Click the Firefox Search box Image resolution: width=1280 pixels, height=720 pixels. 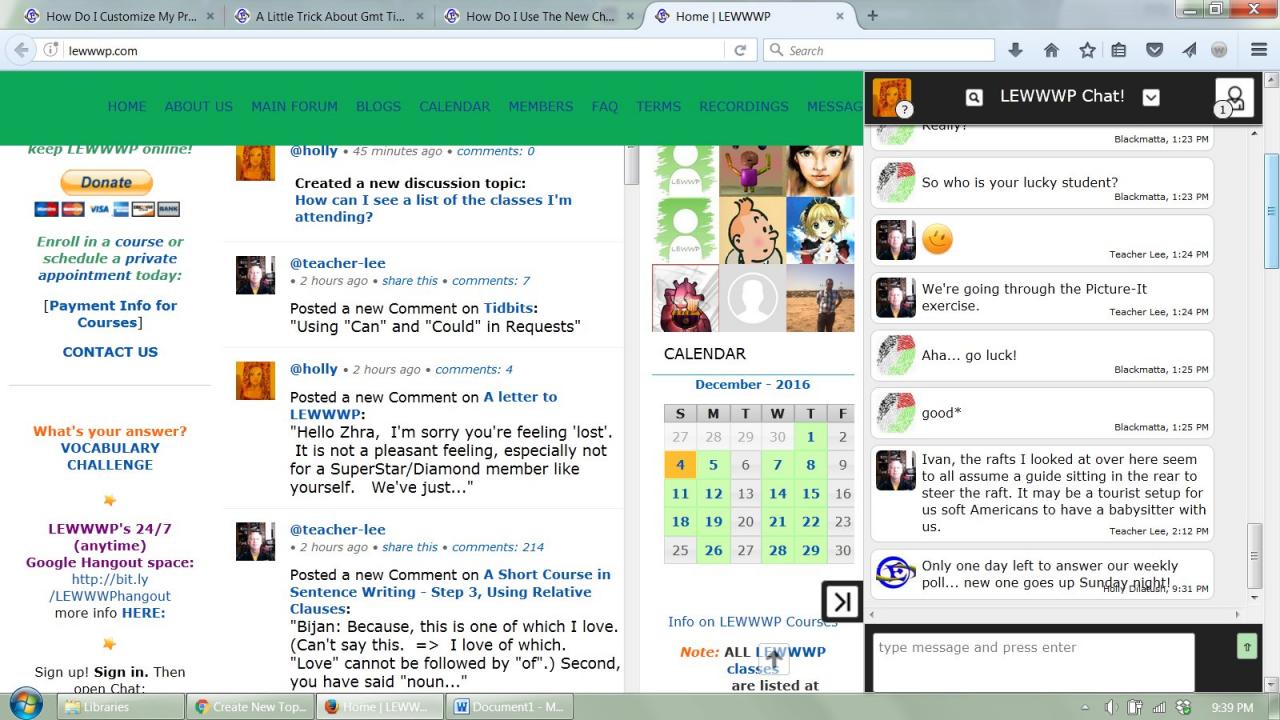click(879, 50)
